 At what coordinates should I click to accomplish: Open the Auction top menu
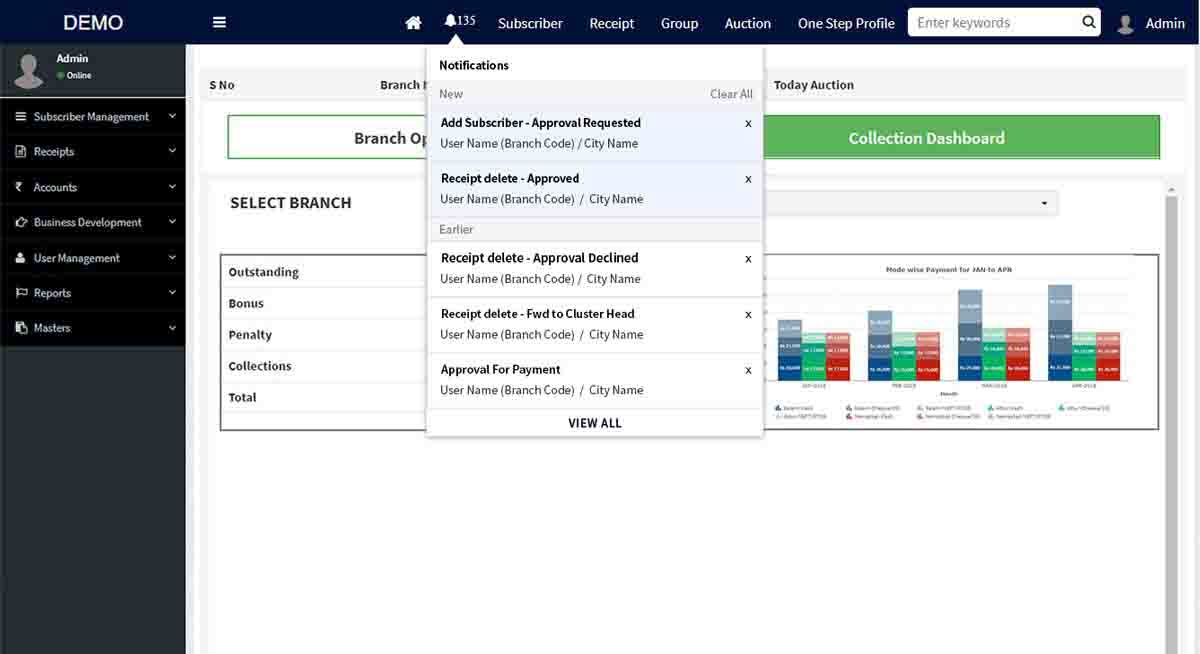pos(748,23)
